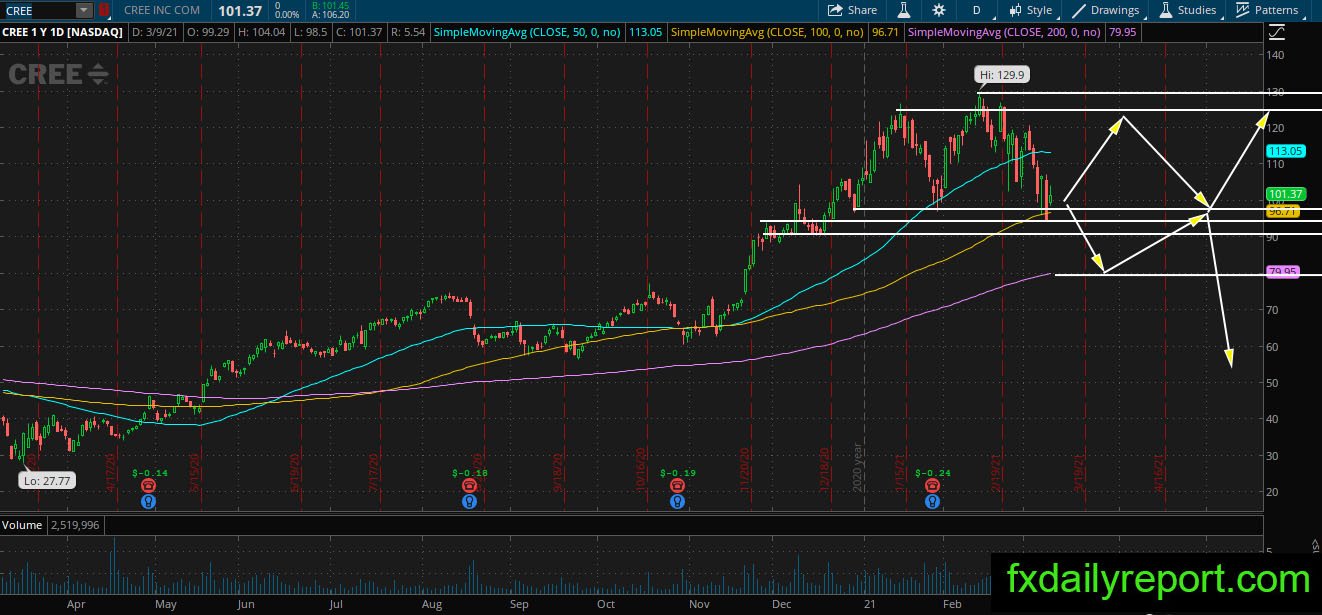Click the CREE chart watermark symbol
The width and height of the screenshot is (1322, 615).
click(58, 74)
